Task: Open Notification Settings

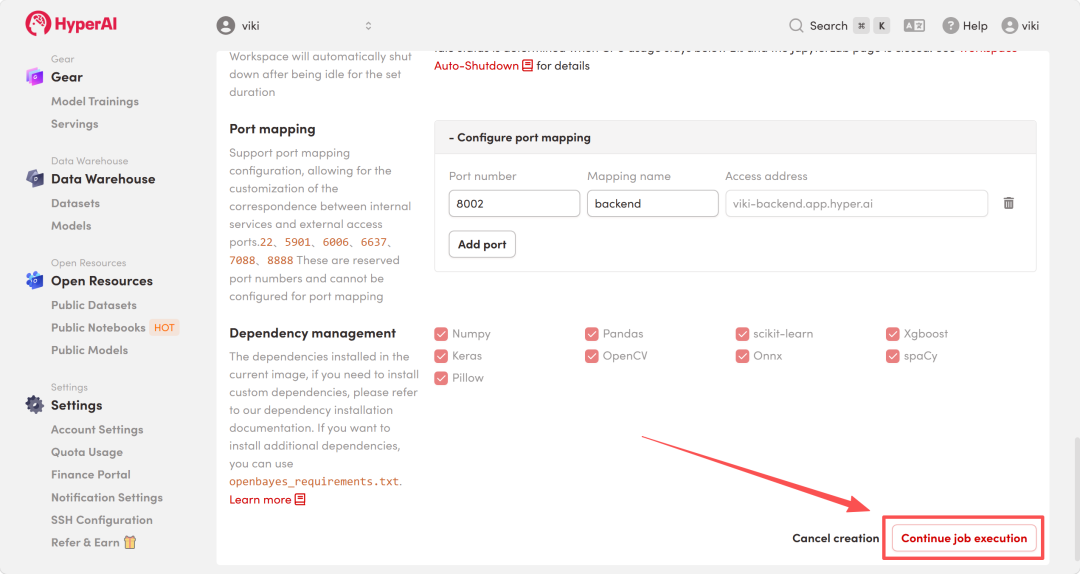Action: pyautogui.click(x=107, y=498)
